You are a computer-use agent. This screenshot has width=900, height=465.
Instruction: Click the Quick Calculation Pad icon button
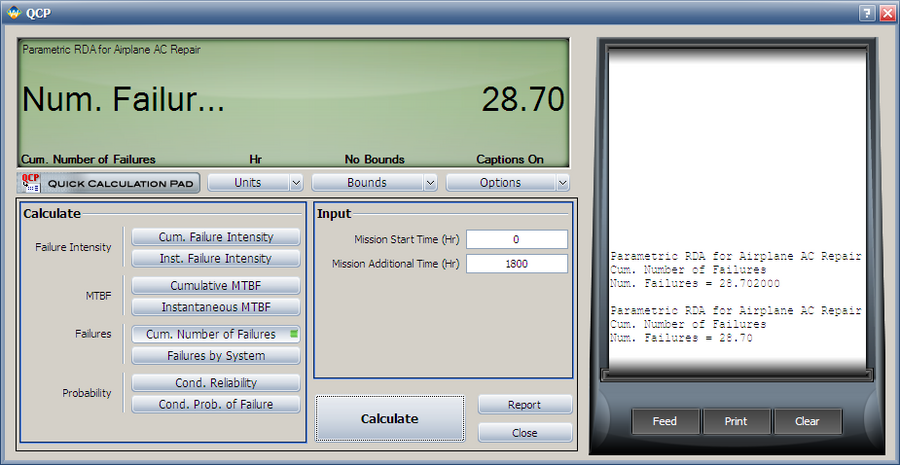click(108, 183)
